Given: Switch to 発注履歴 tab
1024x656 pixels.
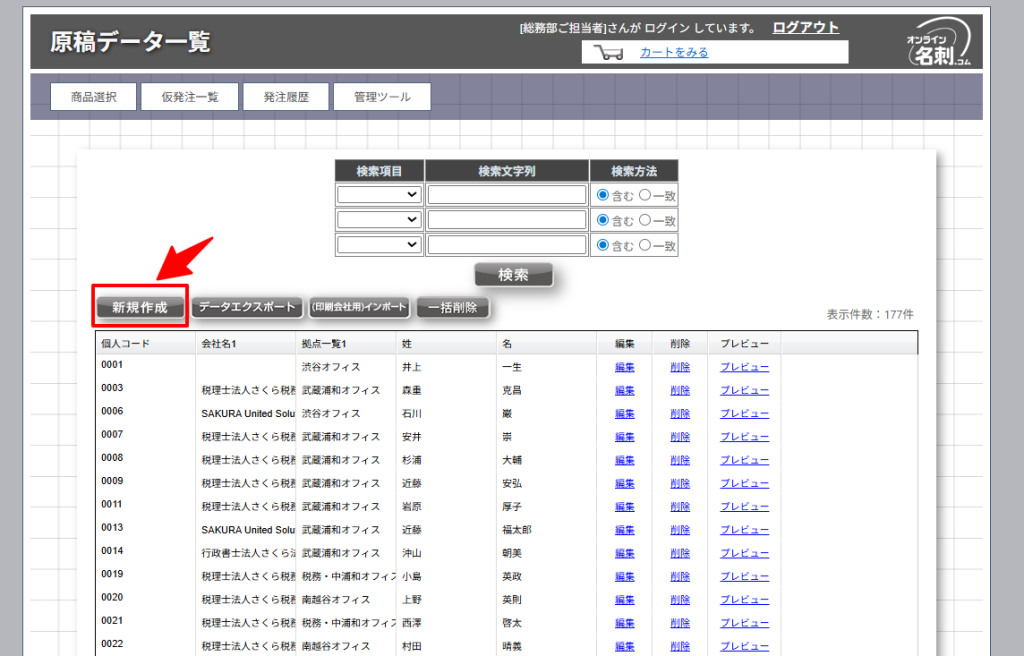Looking at the screenshot, I should pos(286,97).
